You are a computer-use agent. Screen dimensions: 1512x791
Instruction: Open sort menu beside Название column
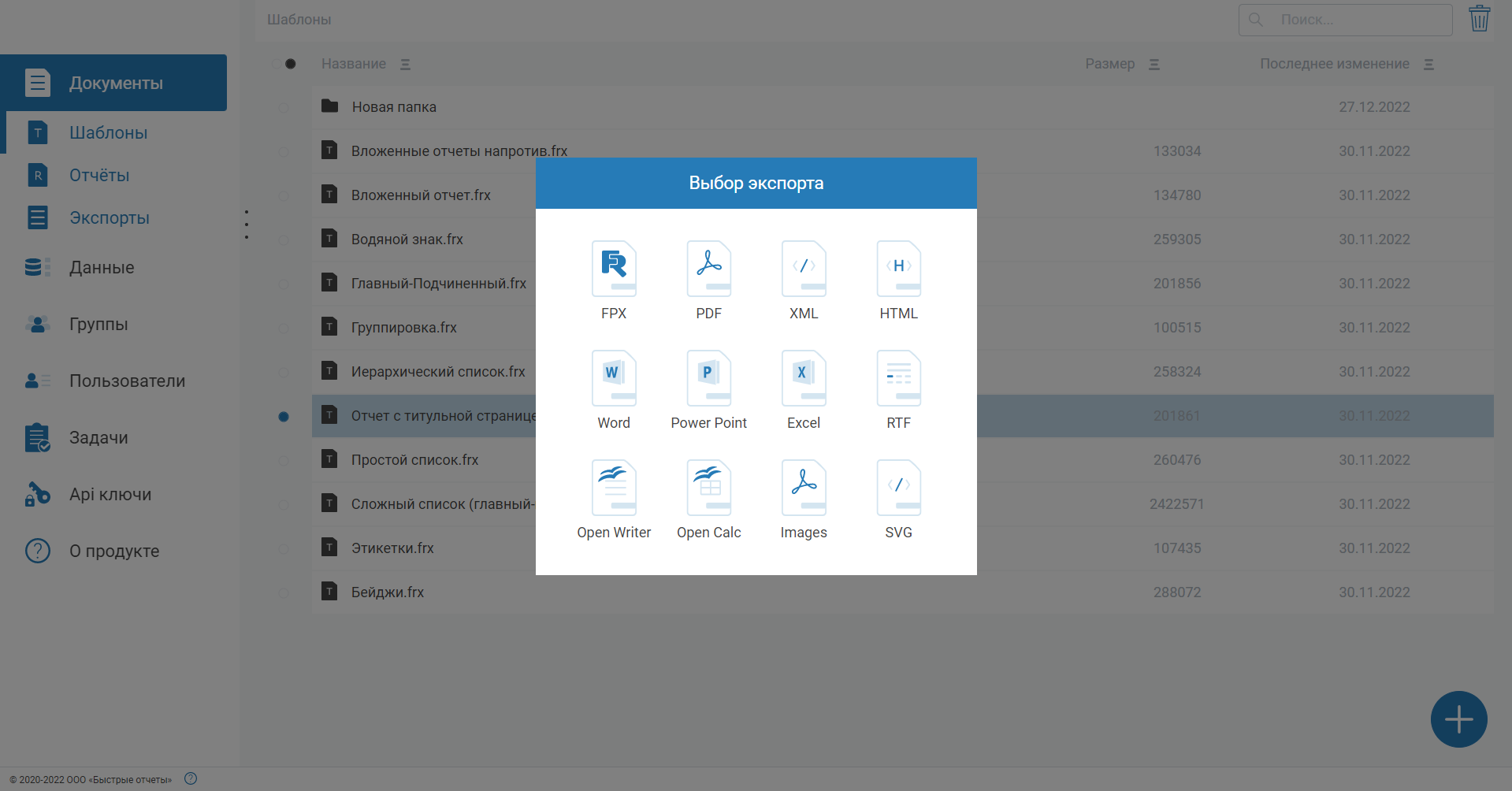[x=405, y=64]
